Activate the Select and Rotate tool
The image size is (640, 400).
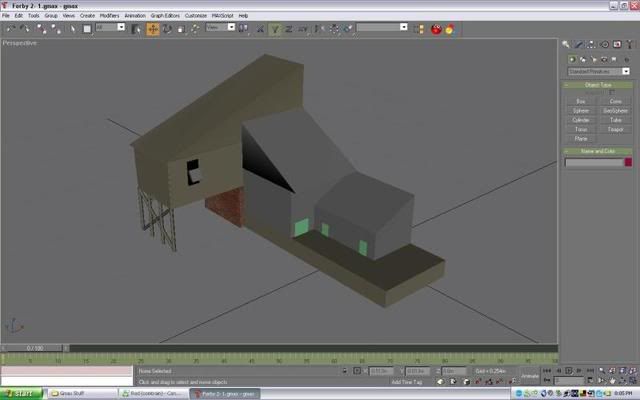pyautogui.click(x=167, y=29)
